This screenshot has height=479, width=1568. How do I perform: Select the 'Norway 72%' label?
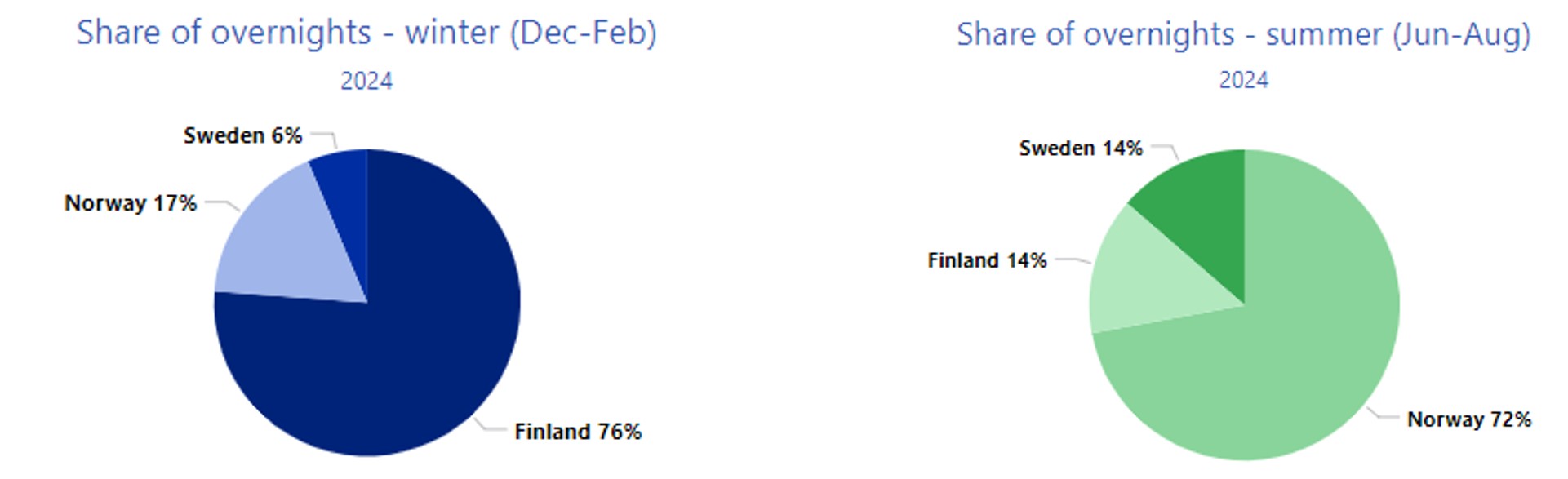pos(1469,419)
